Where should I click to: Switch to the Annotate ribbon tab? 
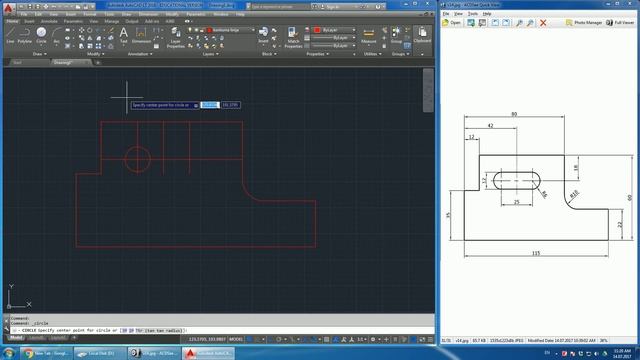pos(49,21)
